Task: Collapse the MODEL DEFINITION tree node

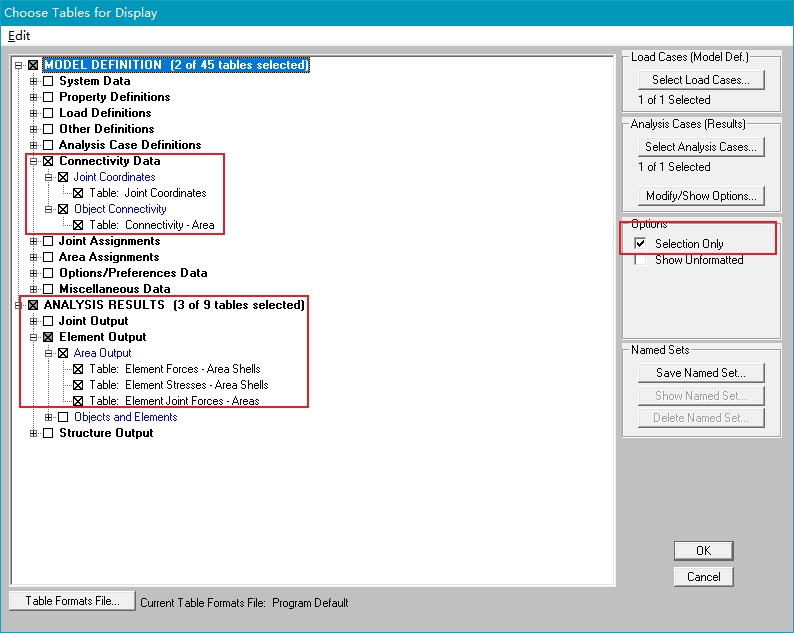Action: click(19, 65)
